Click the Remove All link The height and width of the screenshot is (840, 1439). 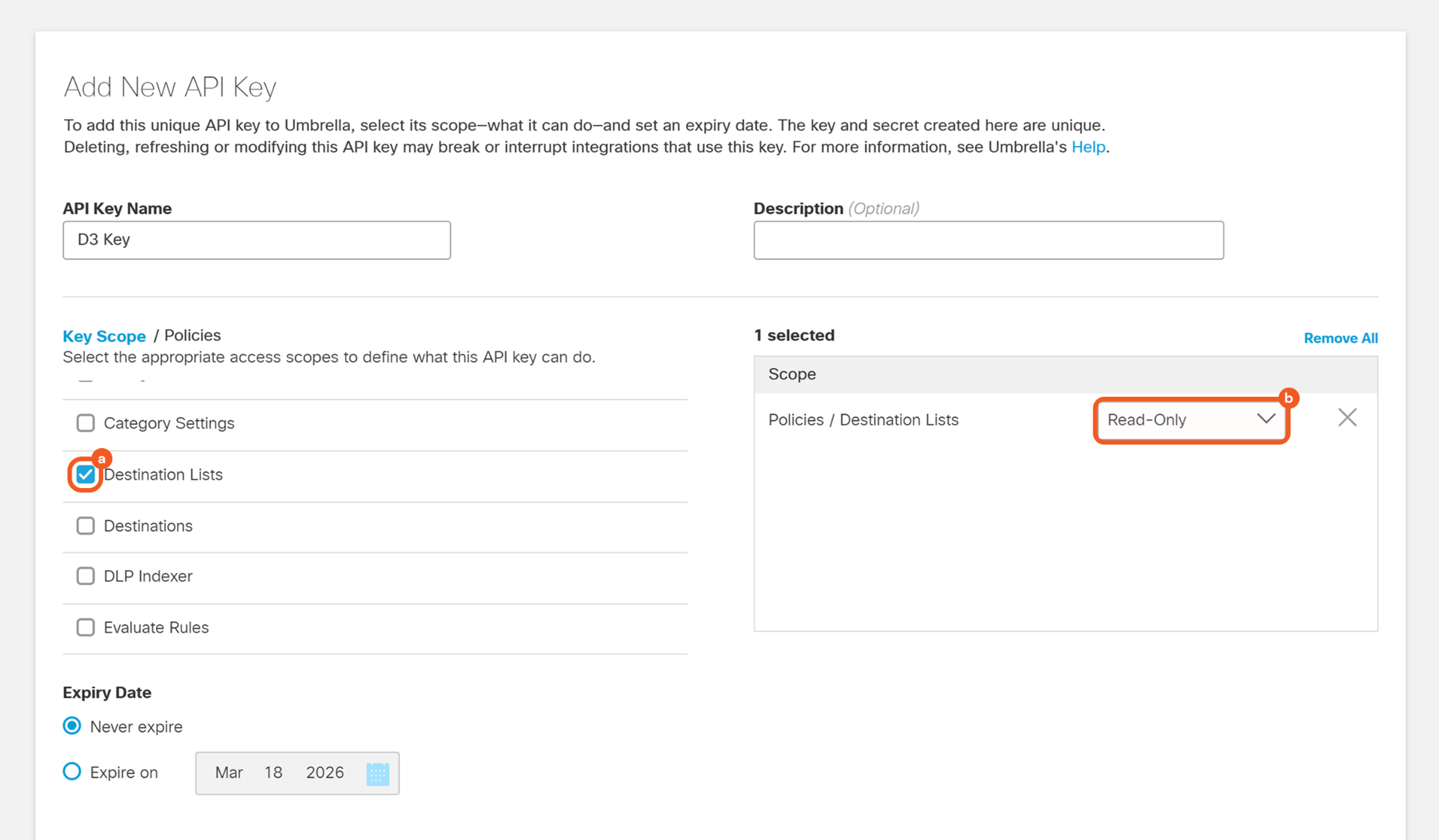coord(1340,339)
